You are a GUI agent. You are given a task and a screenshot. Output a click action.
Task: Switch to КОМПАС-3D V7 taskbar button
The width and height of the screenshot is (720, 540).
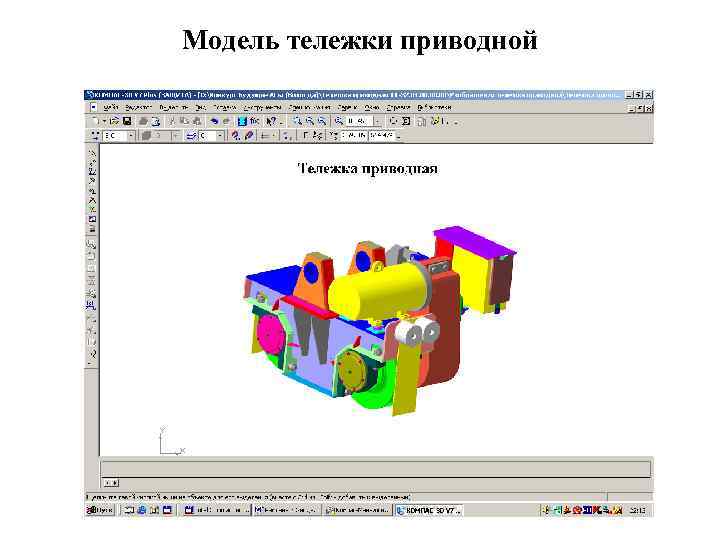428,510
